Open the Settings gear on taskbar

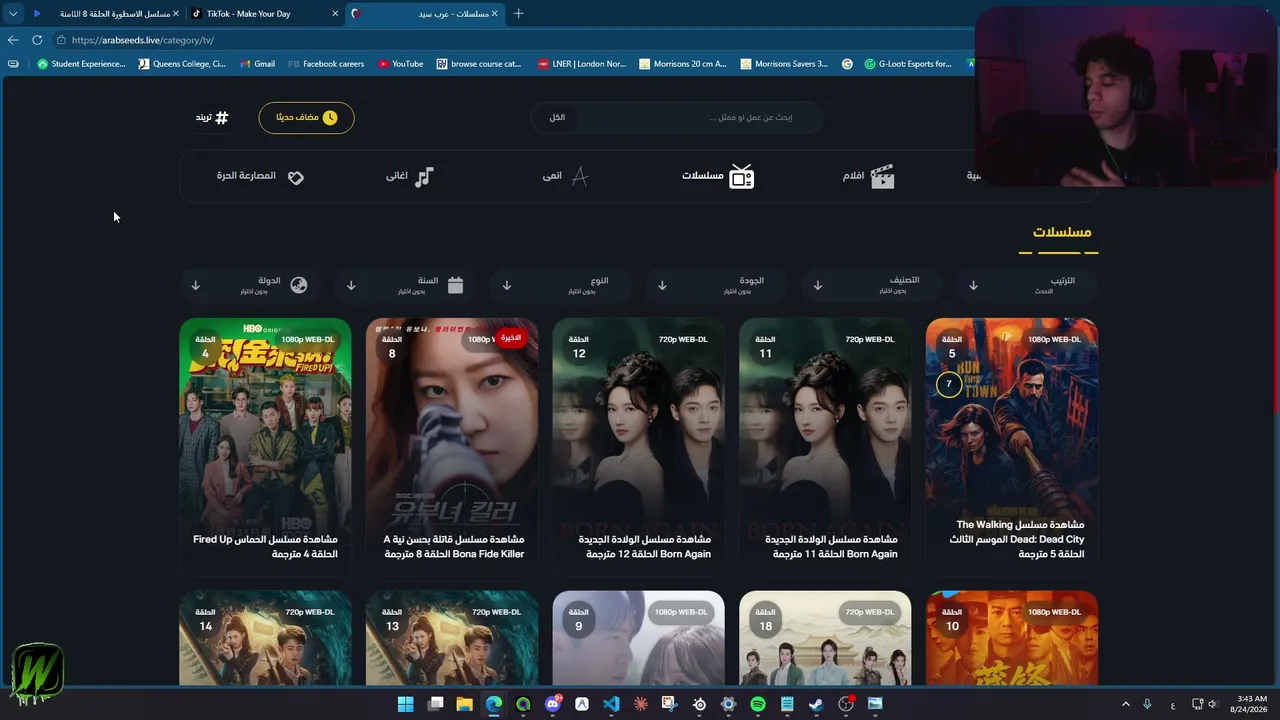coord(728,704)
